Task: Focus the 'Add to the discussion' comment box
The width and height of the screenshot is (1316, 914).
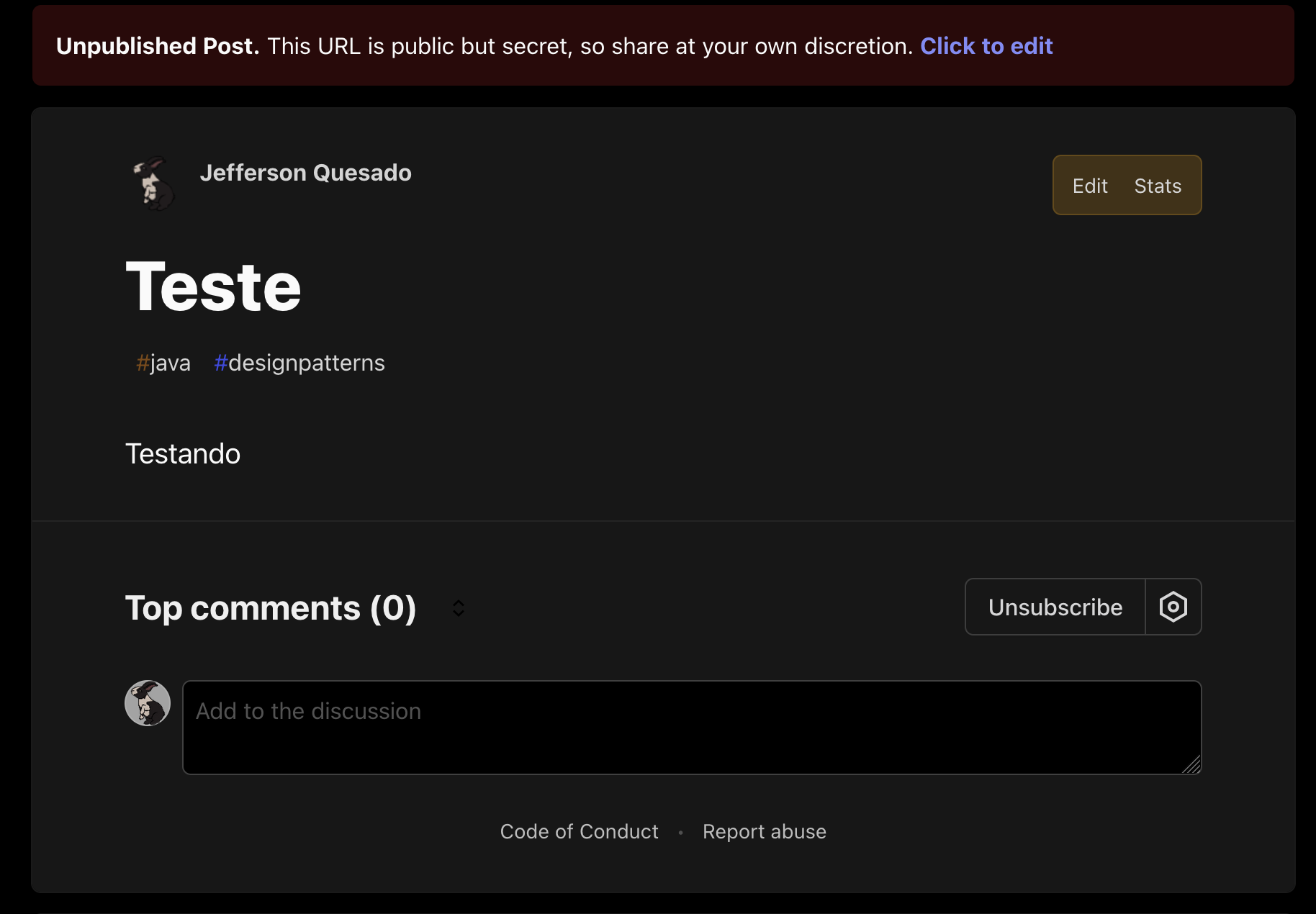Action: 692,728
